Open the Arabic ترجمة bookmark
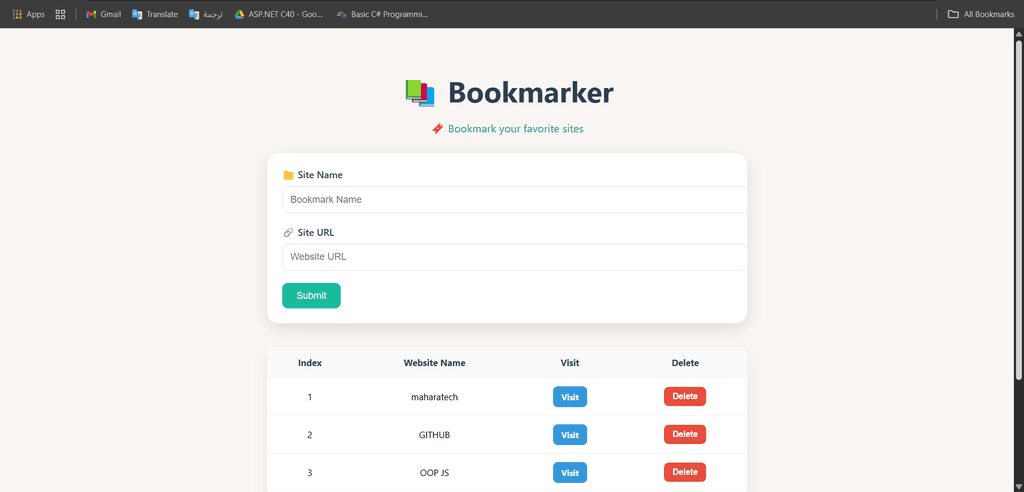Image resolution: width=1024 pixels, height=492 pixels. [x=206, y=14]
